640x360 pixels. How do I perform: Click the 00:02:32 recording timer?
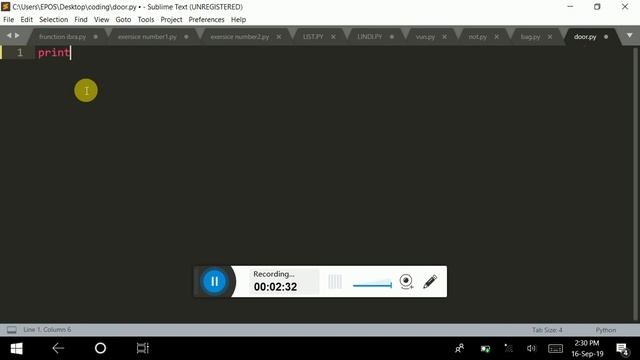point(276,287)
